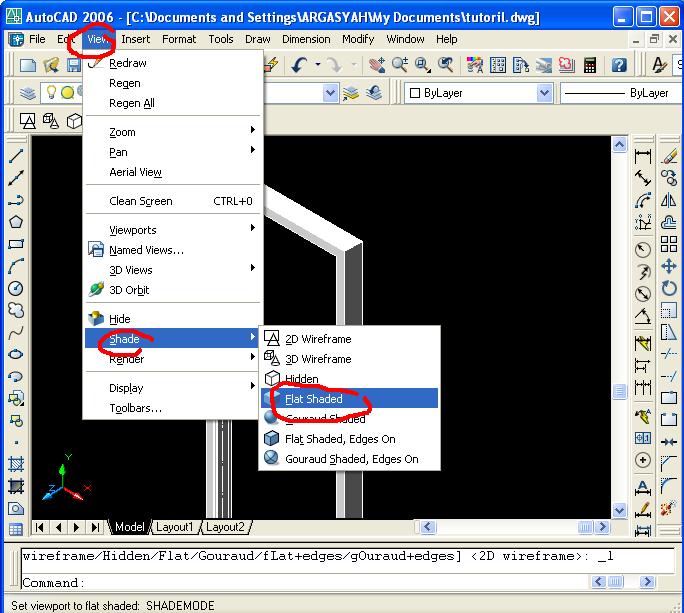The width and height of the screenshot is (684, 613).
Task: Select the Move modify tool
Action: [669, 266]
